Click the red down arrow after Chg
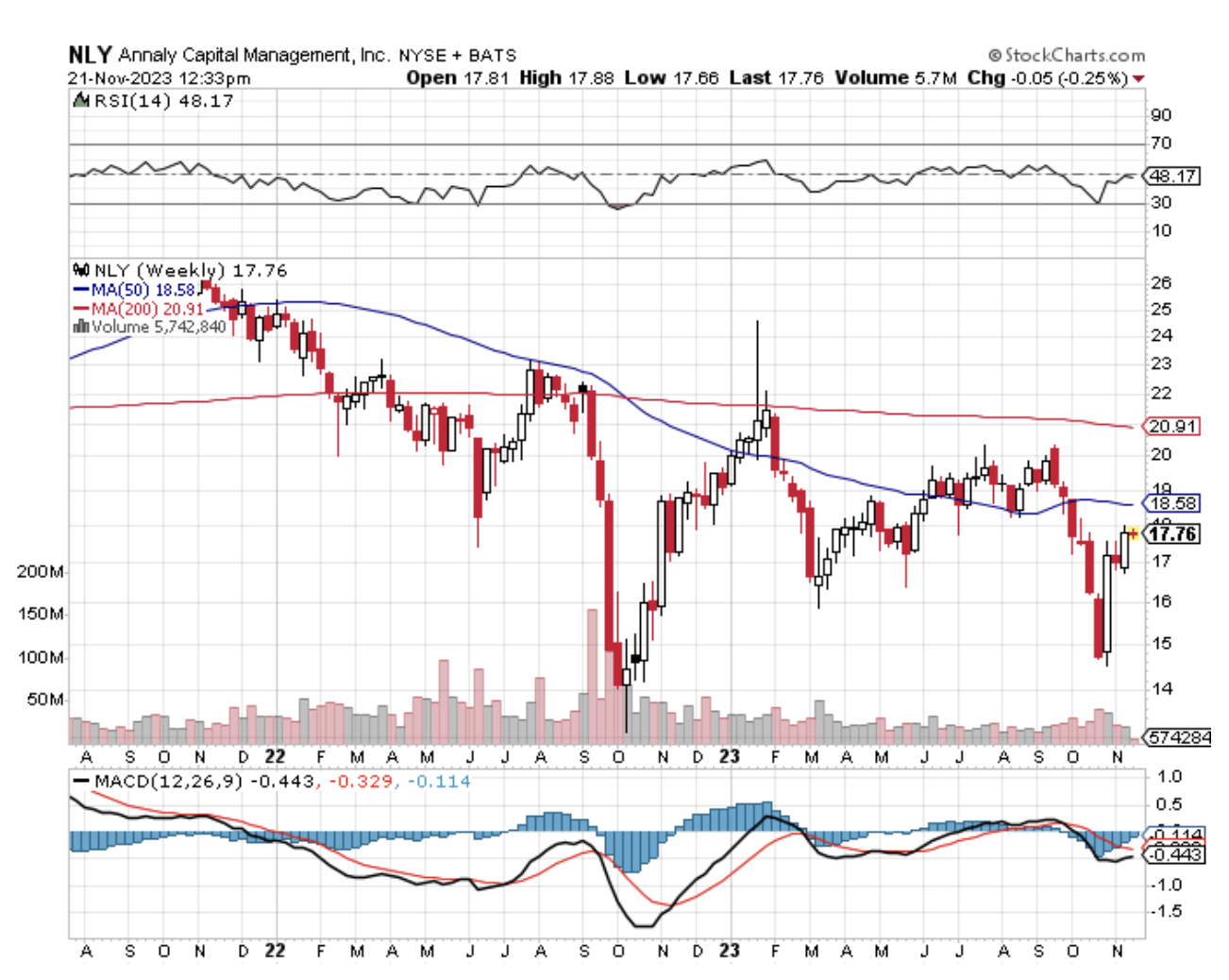The width and height of the screenshot is (1229, 980). pyautogui.click(x=1138, y=78)
